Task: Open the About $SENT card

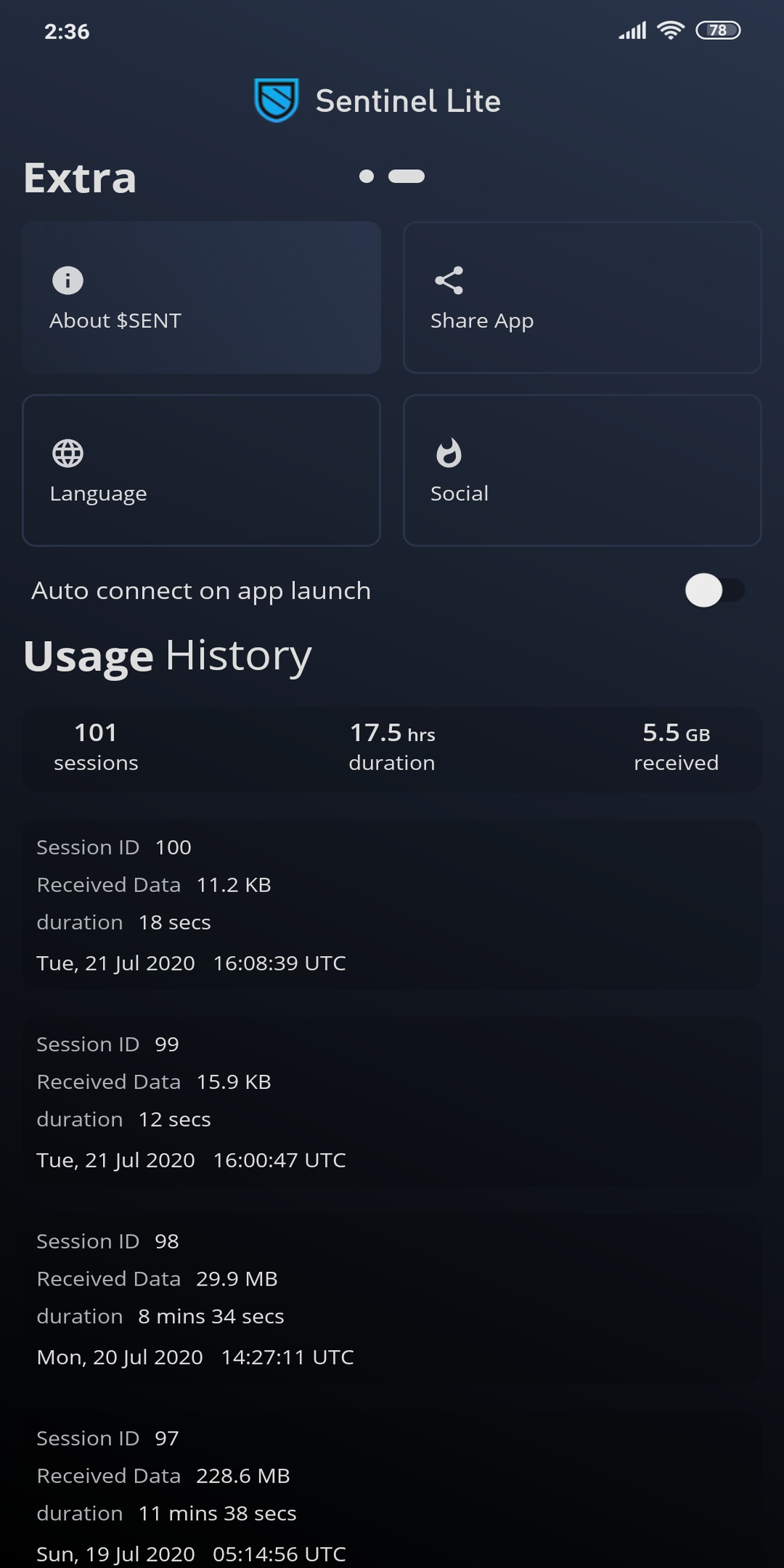Action: (x=202, y=298)
